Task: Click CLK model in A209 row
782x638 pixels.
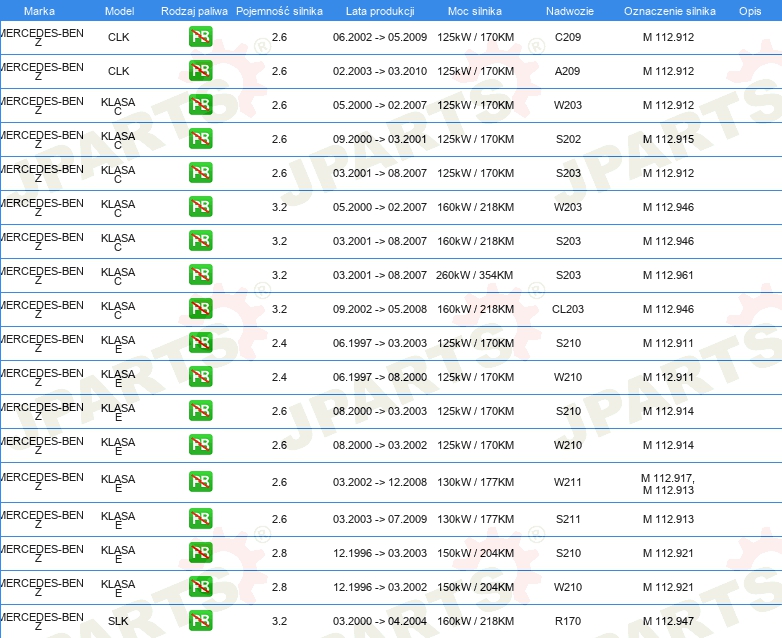Action: pos(119,71)
